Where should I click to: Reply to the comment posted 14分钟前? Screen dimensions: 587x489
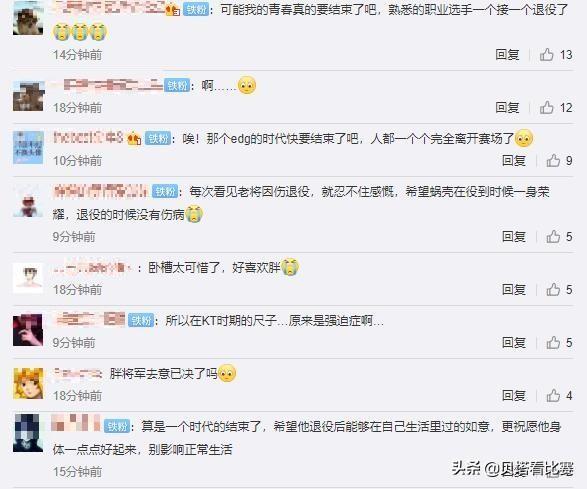tap(507, 55)
